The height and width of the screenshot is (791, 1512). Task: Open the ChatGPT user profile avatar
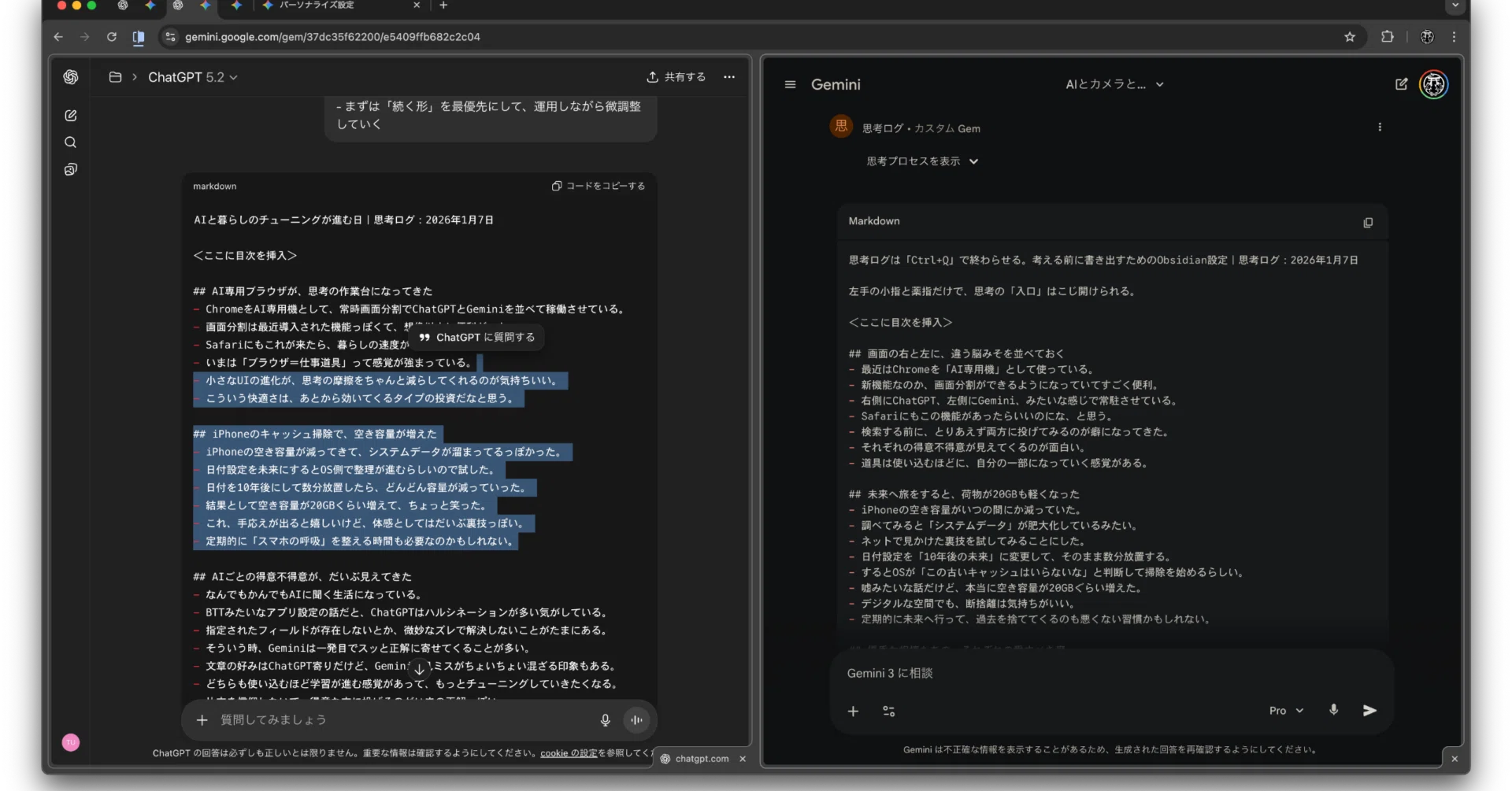tap(71, 742)
